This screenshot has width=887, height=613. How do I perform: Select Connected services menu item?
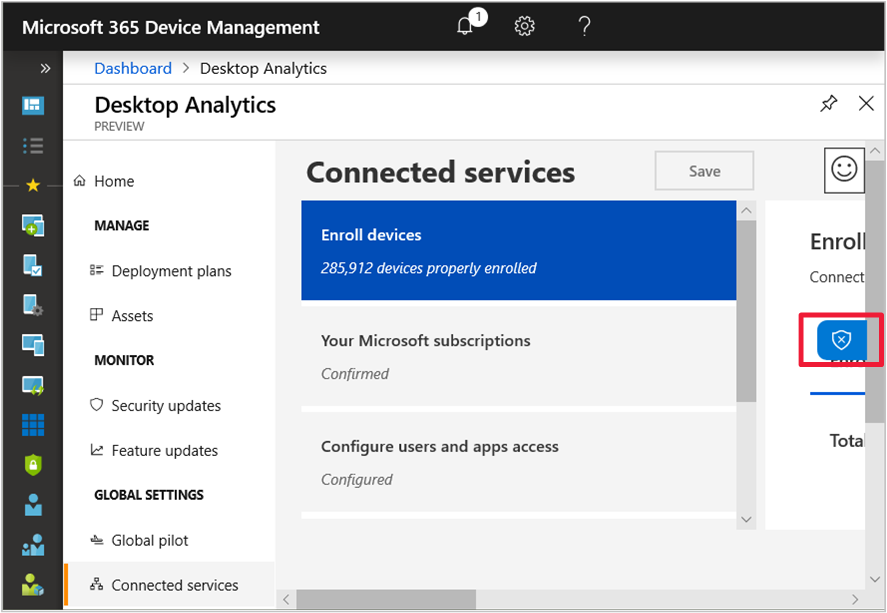pos(170,585)
